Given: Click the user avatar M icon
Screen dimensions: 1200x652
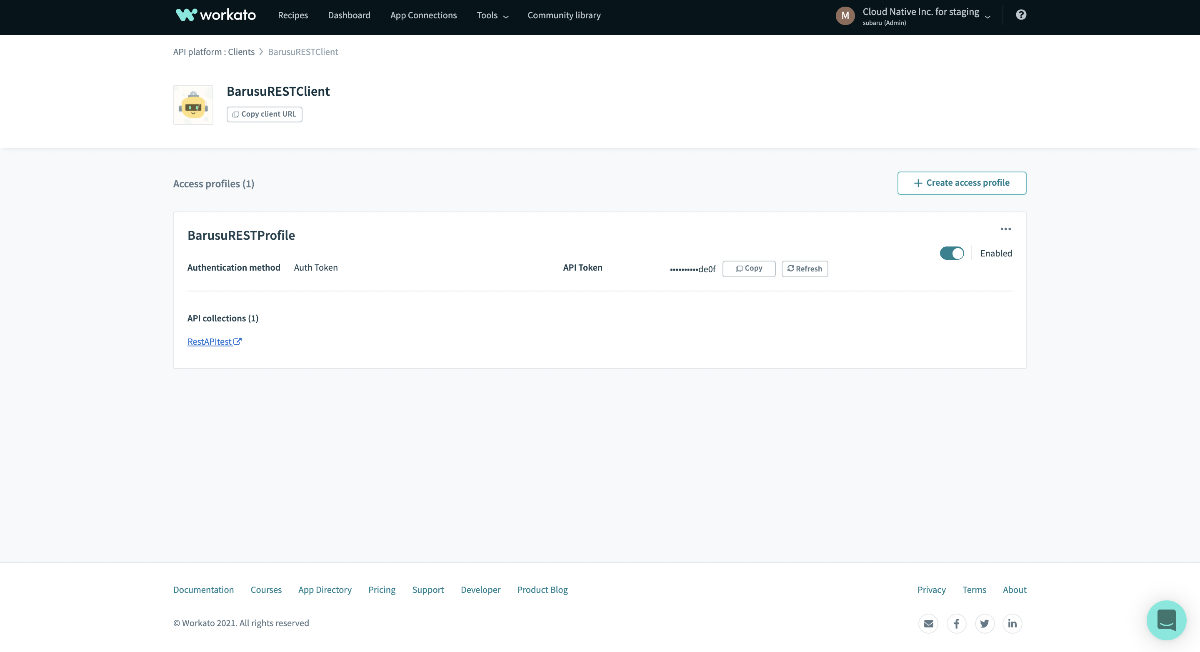Looking at the screenshot, I should point(846,15).
